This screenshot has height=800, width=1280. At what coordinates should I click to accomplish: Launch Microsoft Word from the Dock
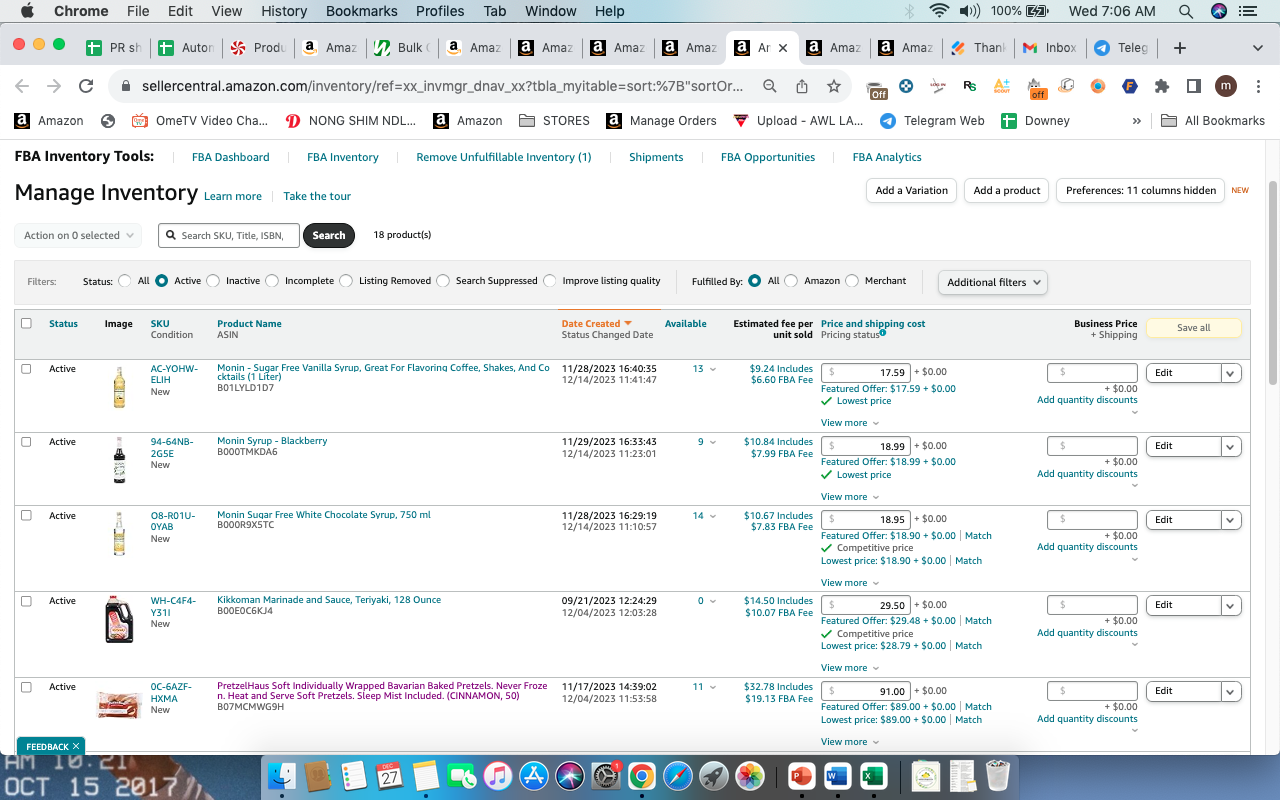[838, 775]
